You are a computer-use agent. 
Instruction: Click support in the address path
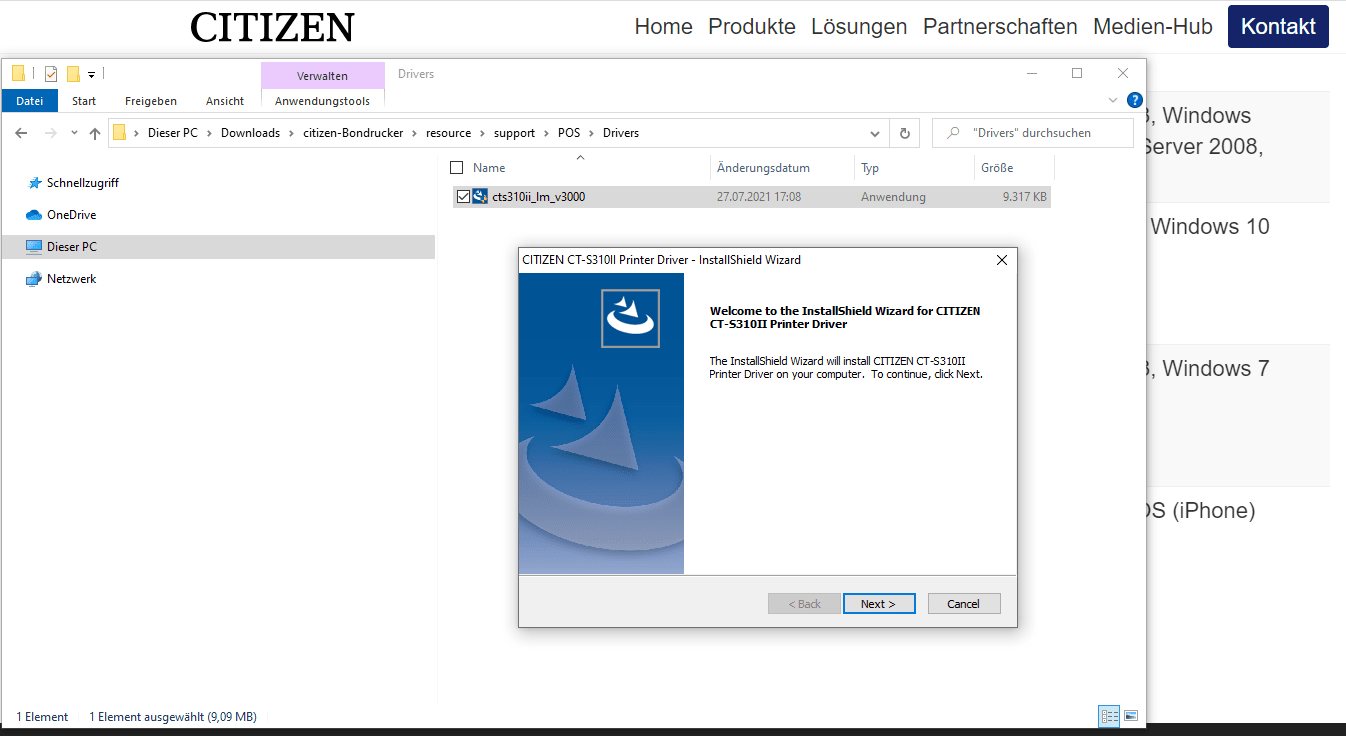coord(514,133)
